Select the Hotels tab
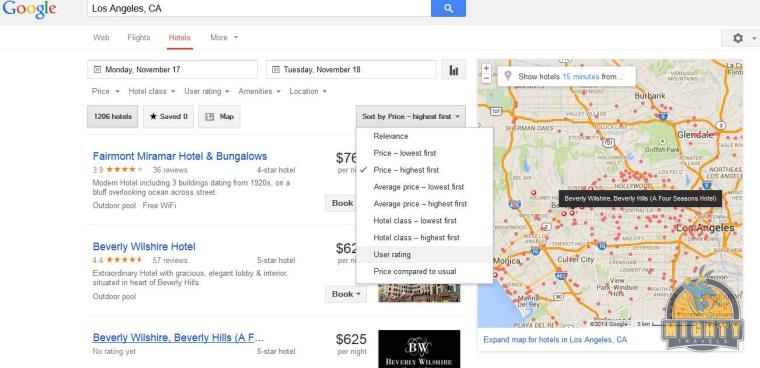Viewport: 760px width, 368px height. [x=179, y=37]
